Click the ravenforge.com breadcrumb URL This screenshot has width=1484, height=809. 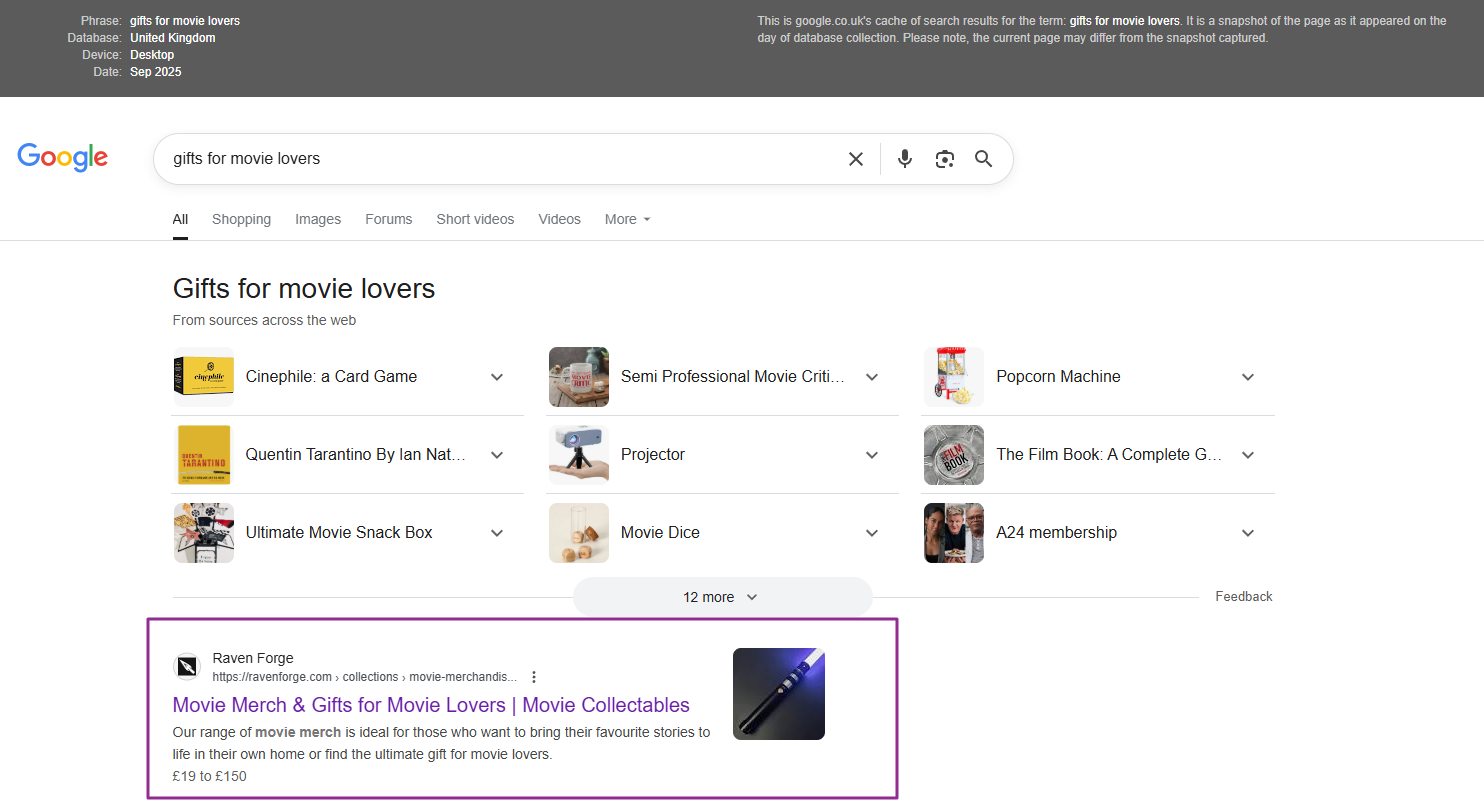pos(365,677)
